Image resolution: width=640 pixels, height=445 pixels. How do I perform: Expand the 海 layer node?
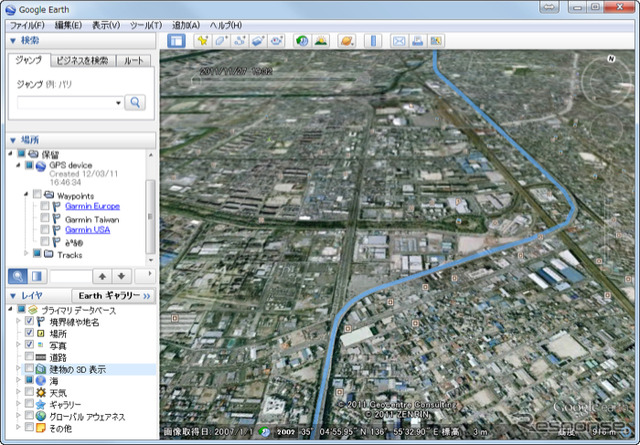18,380
